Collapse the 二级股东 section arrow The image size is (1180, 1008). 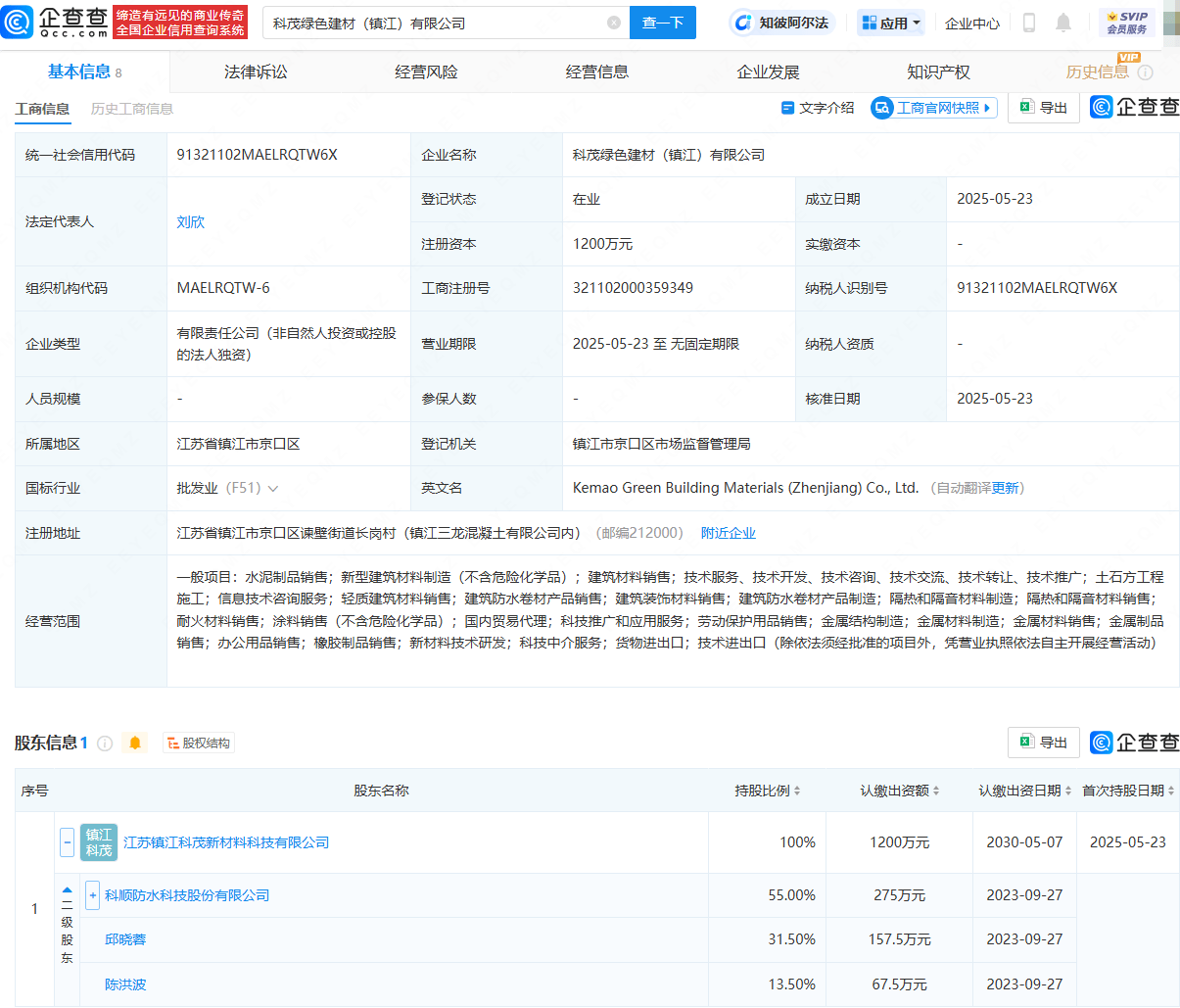(67, 889)
